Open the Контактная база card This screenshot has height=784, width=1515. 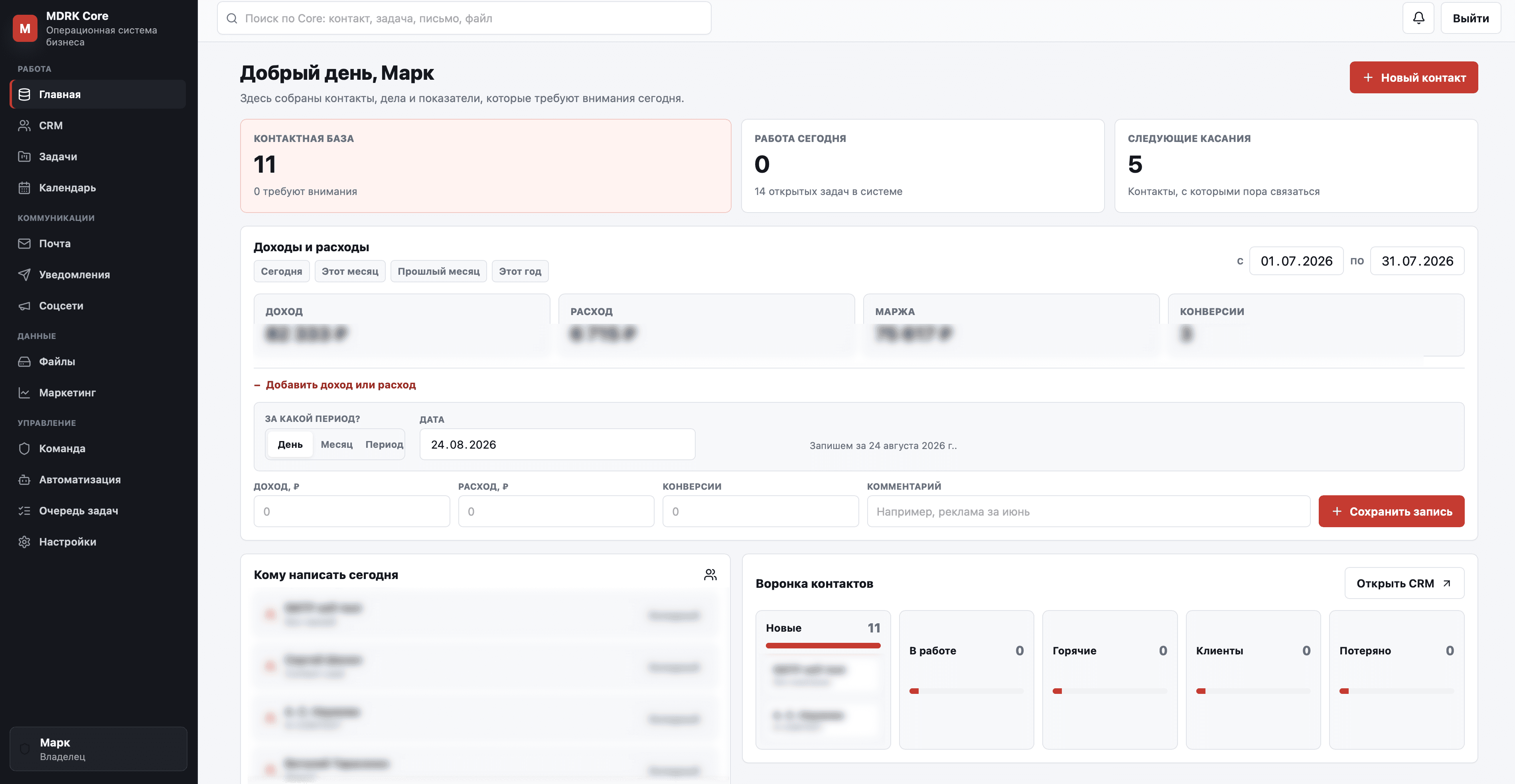(x=485, y=166)
